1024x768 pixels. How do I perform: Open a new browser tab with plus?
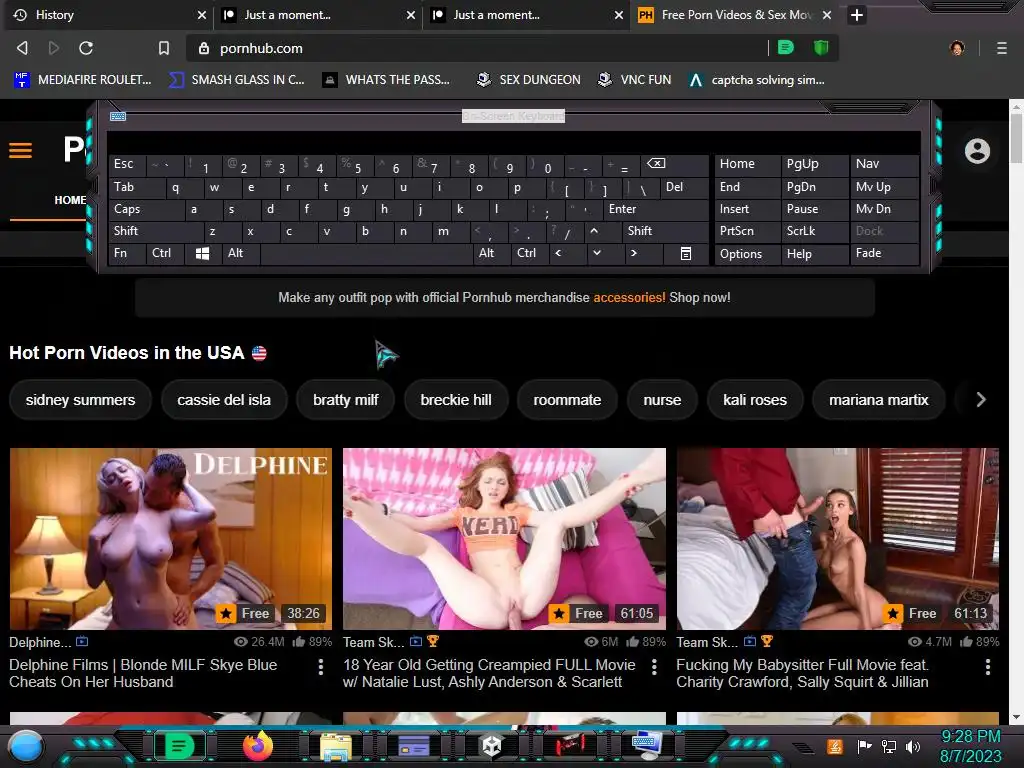click(857, 15)
